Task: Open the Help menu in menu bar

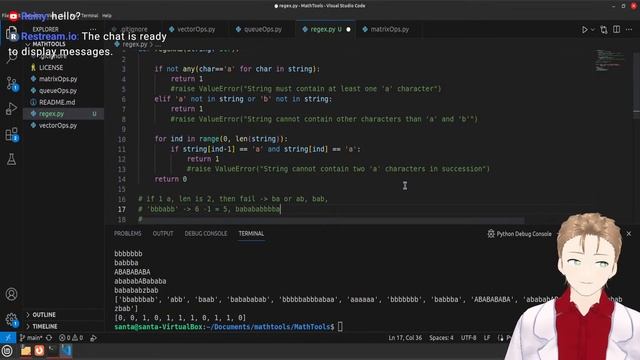Action: (107, 16)
